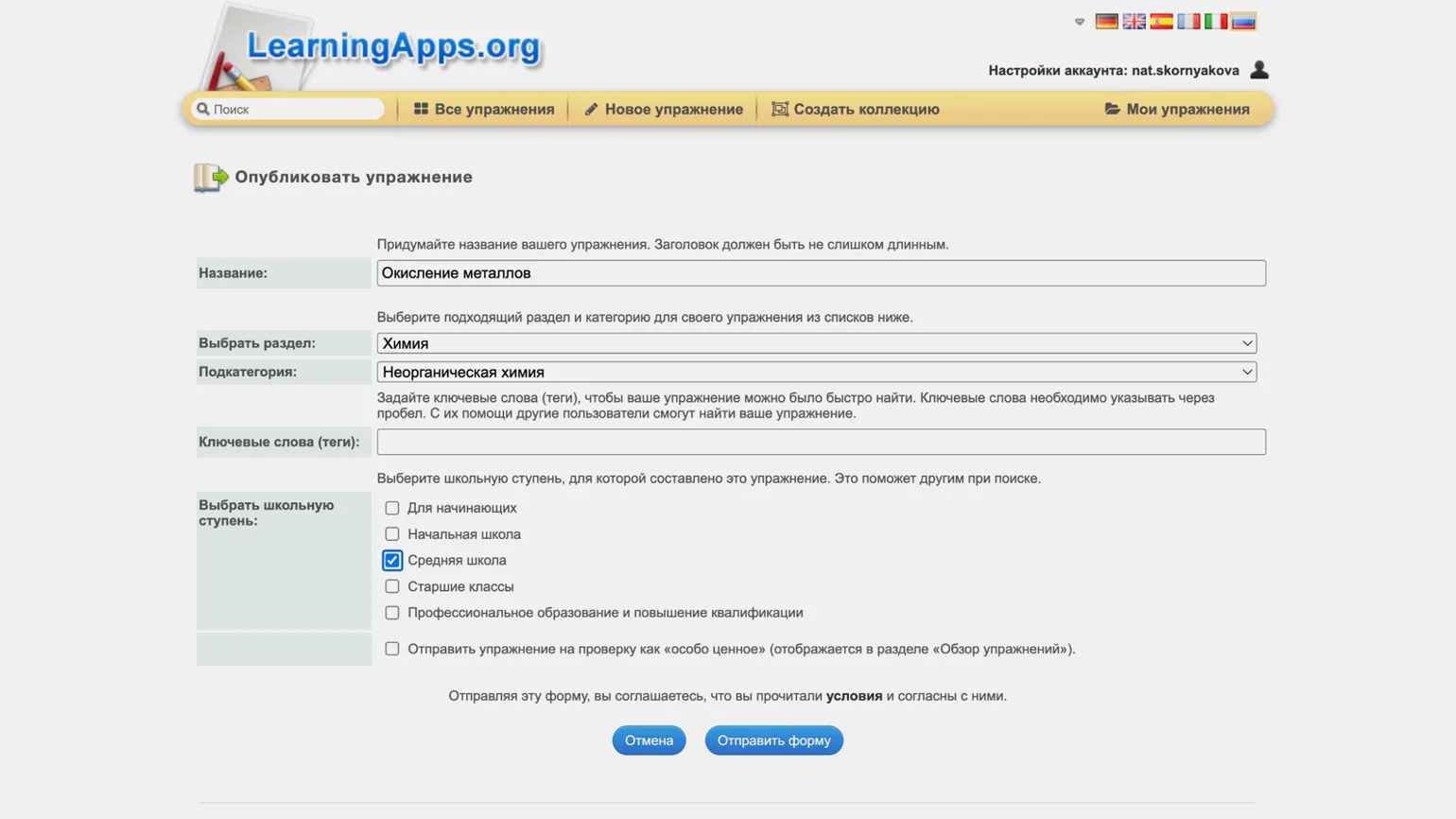Focus the 'Ключевые слова (теги)' input field
The width and height of the screenshot is (1456, 819).
click(821, 442)
